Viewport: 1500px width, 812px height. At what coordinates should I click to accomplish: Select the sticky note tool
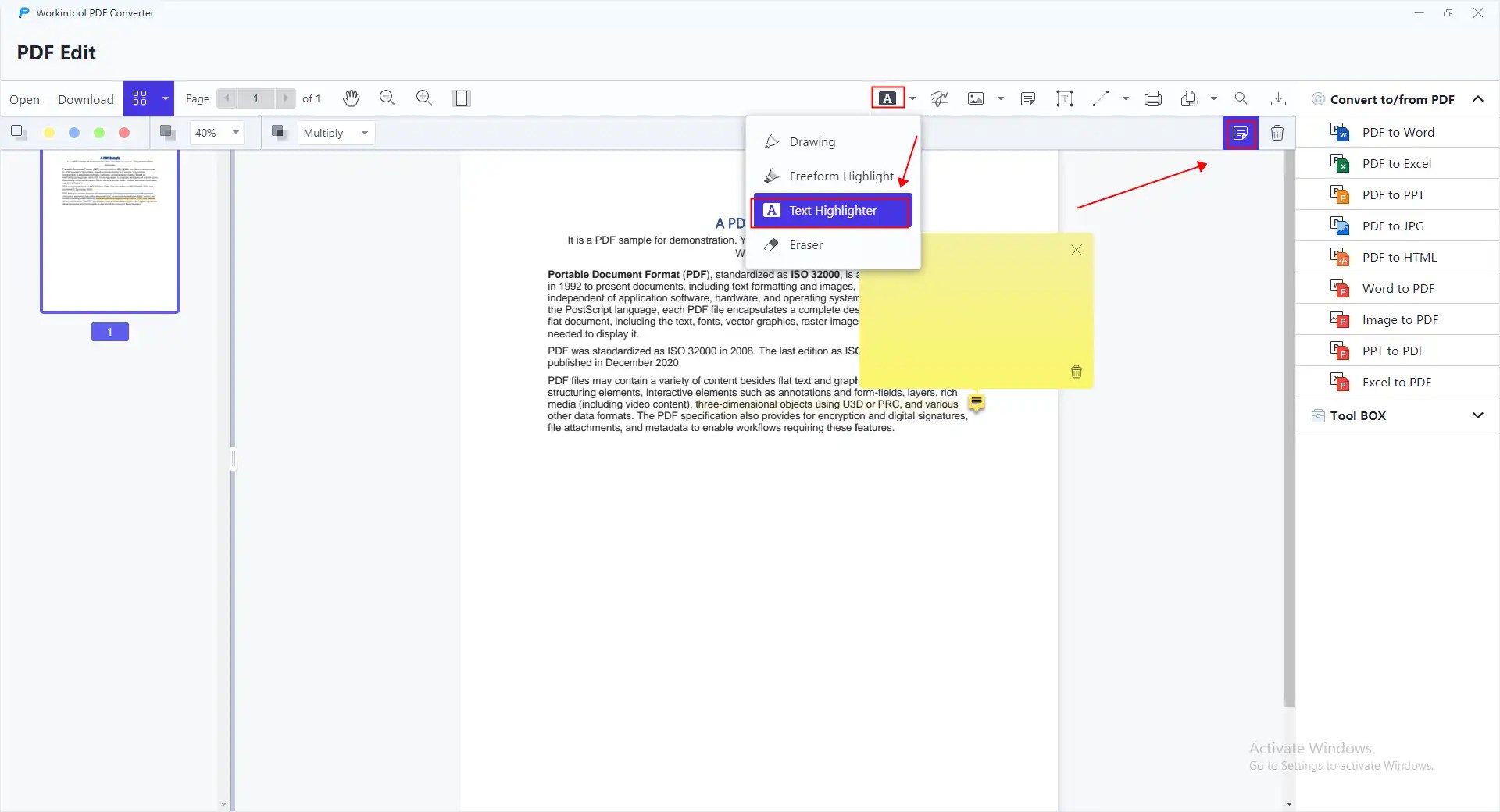pyautogui.click(x=1028, y=98)
